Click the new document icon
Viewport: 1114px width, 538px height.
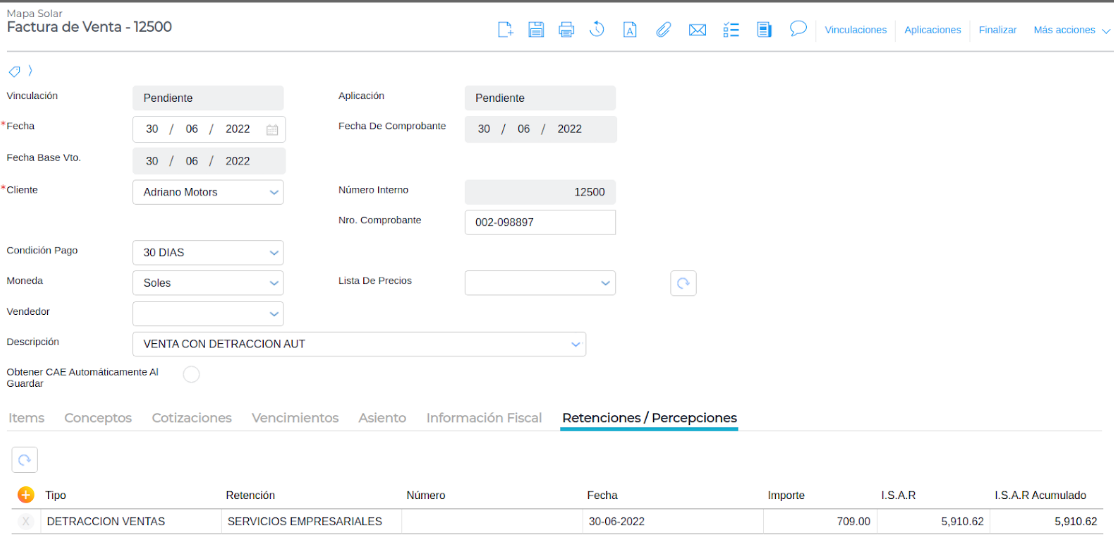[505, 30]
